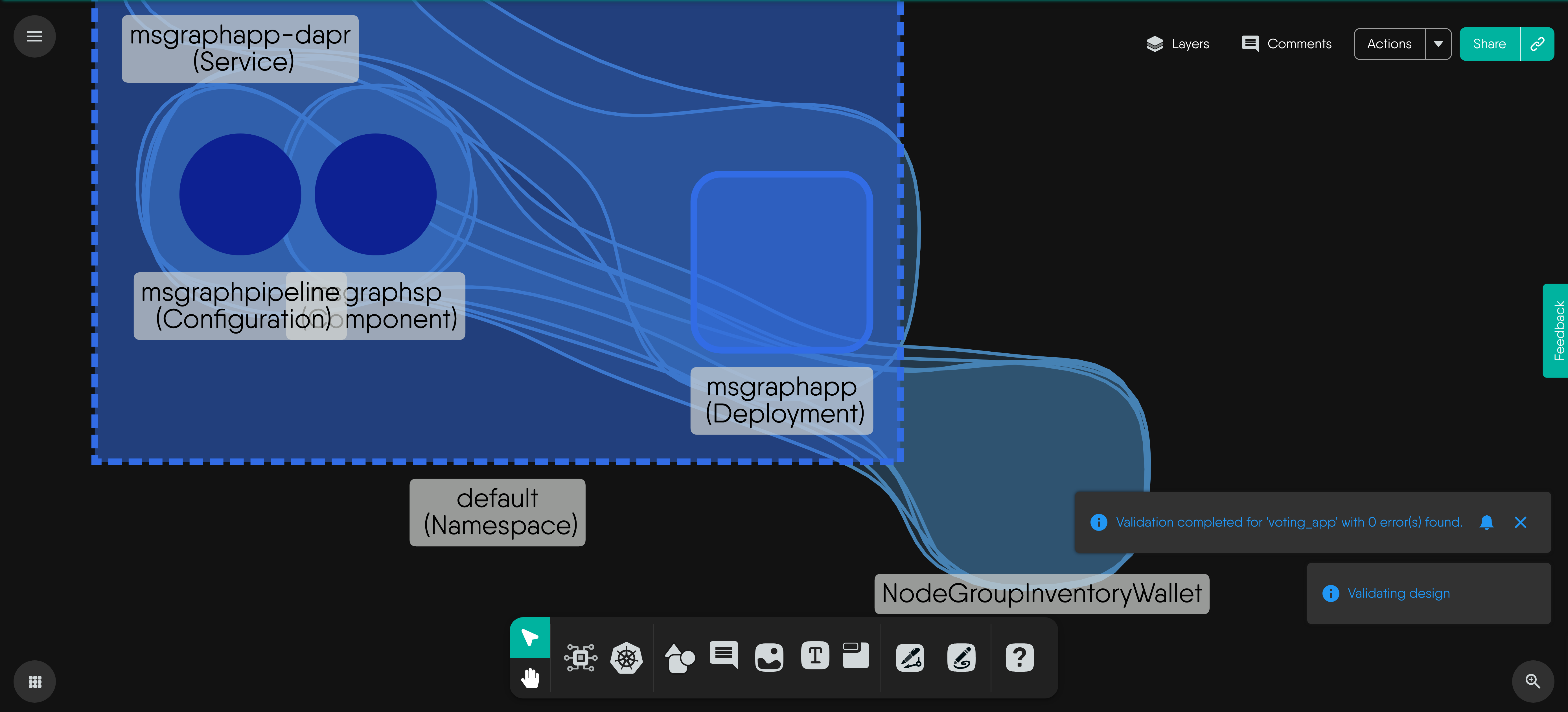Expand the Actions dropdown arrow
This screenshot has height=712, width=1568.
point(1438,44)
